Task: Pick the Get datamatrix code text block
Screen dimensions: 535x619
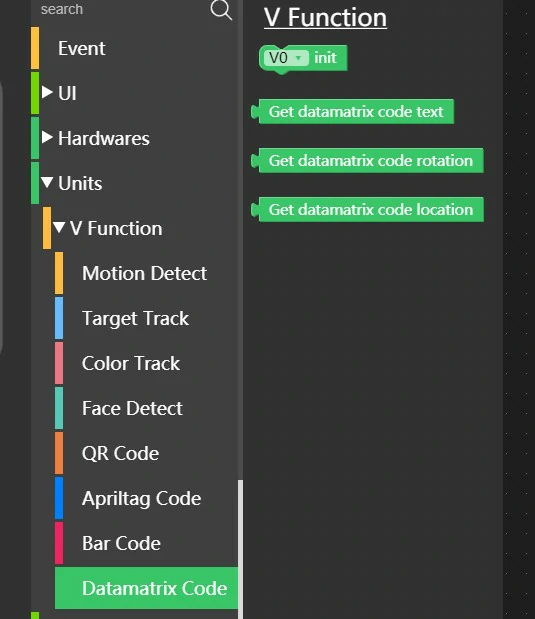Action: tap(353, 112)
